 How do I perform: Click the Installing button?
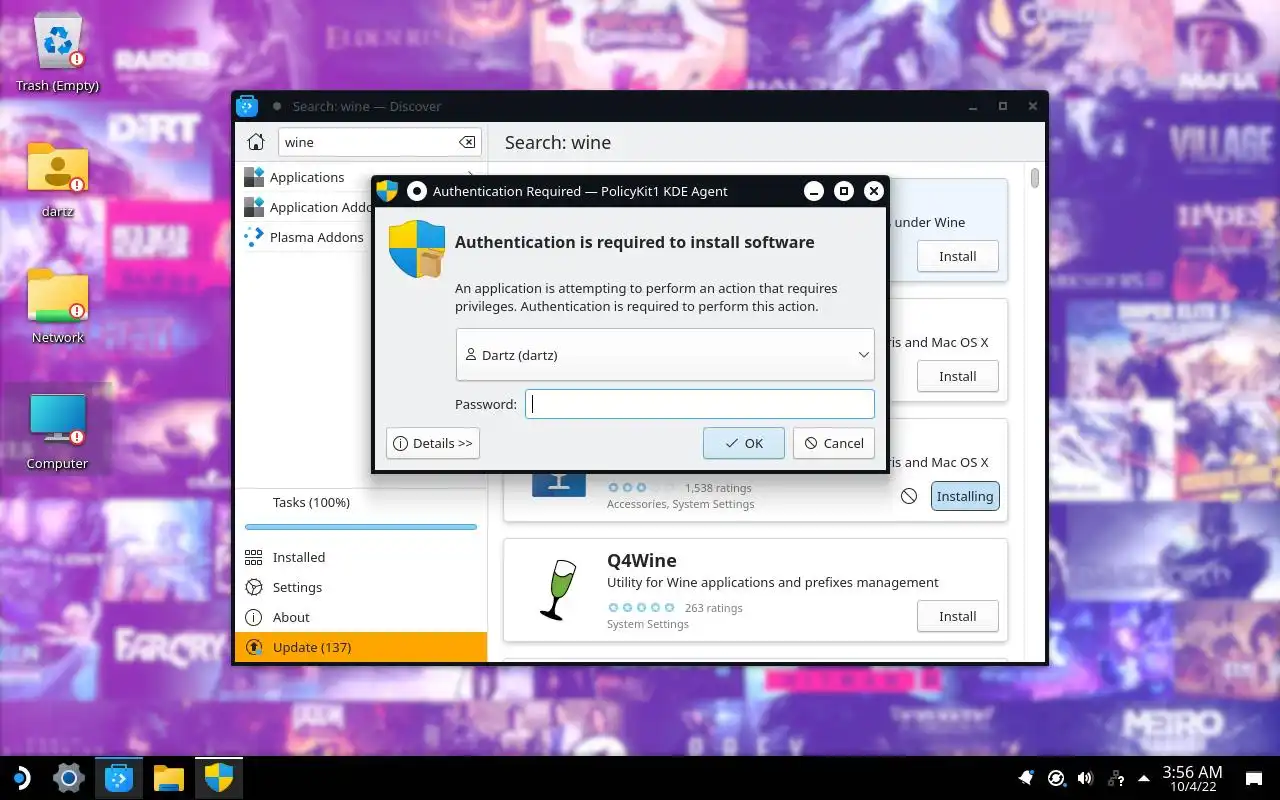(x=965, y=496)
